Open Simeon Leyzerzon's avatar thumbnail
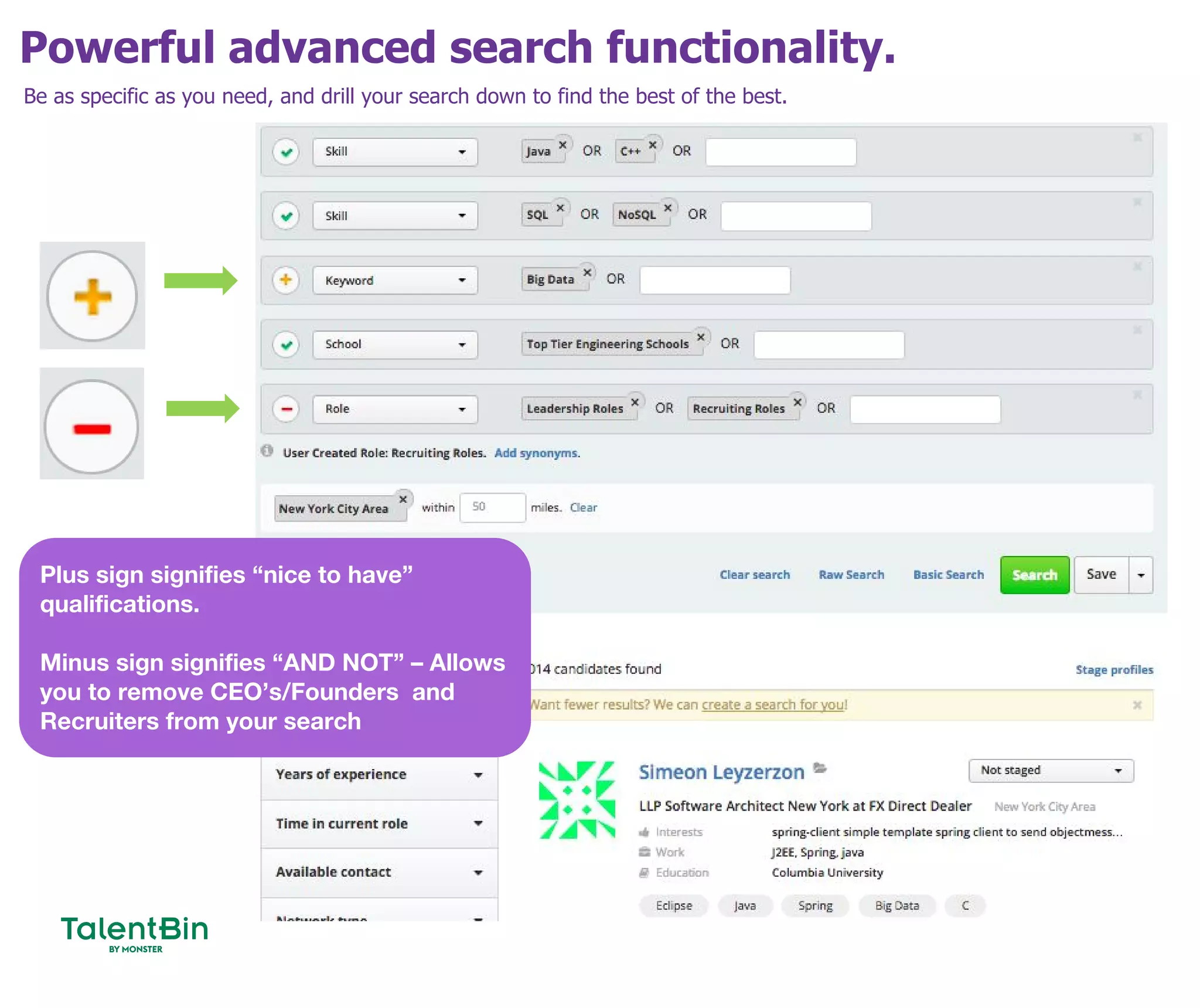The image size is (1200, 1008). 577,800
